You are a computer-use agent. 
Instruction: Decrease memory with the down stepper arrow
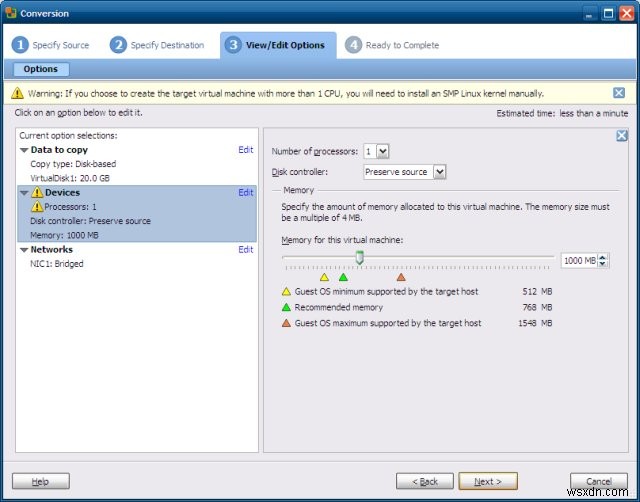pos(602,264)
